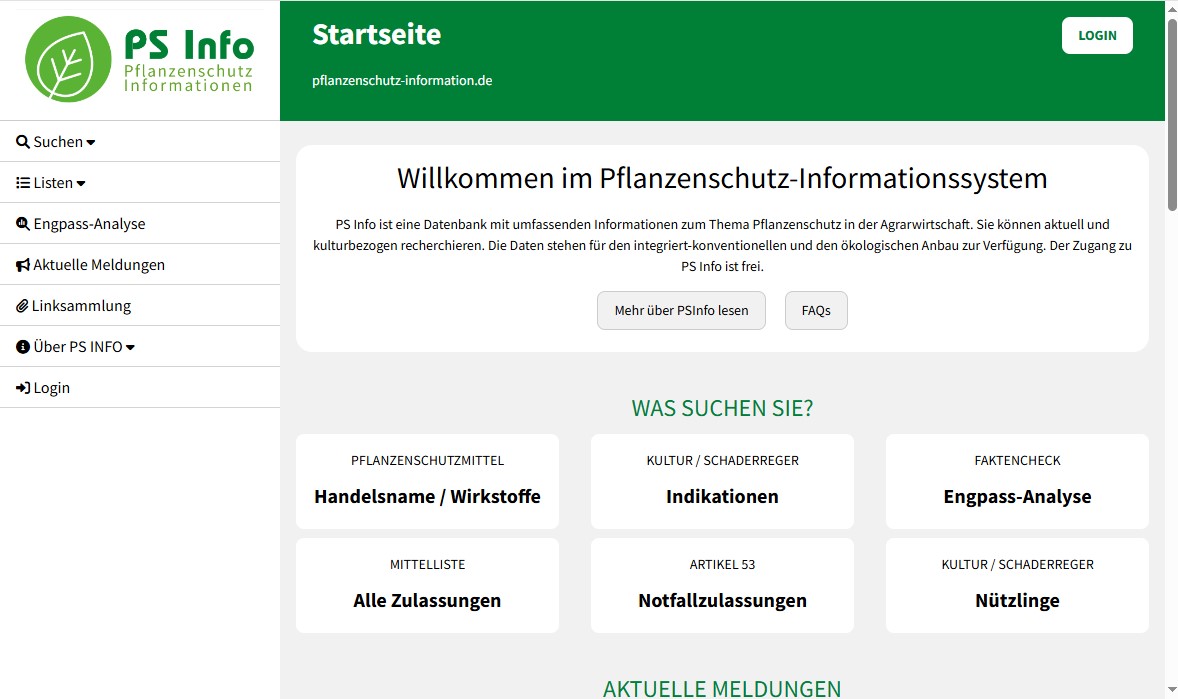Click the Engpass-Analyse sidebar icon
Image resolution: width=1178 pixels, height=699 pixels.
(x=23, y=224)
